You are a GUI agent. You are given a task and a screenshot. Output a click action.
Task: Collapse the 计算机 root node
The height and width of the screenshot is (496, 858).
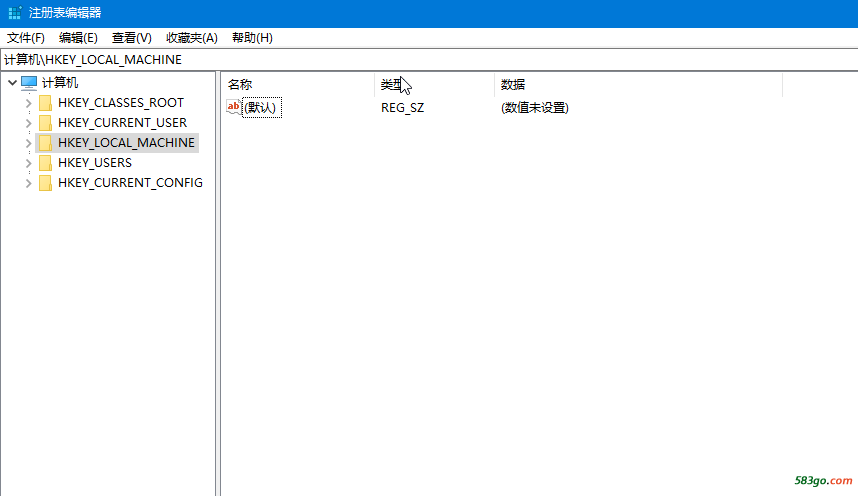(x=12, y=83)
